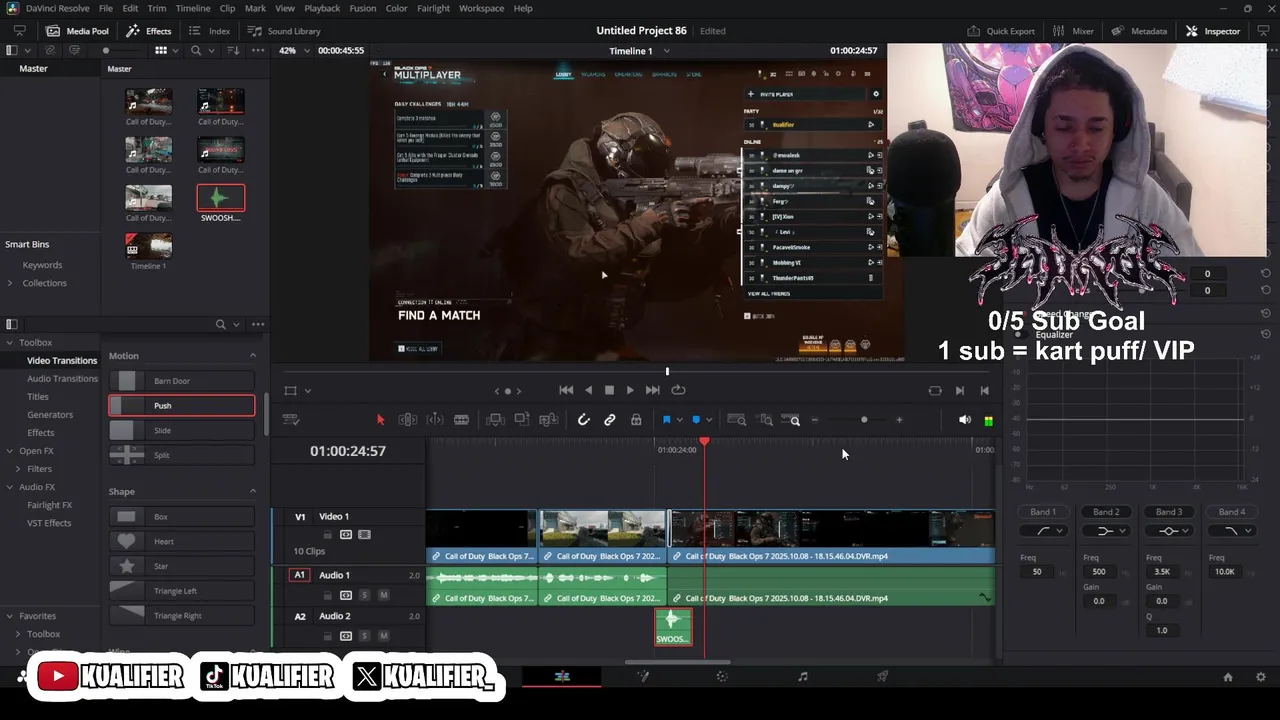
Task: Toggle the Position Lock padlock icon
Action: 636,420
